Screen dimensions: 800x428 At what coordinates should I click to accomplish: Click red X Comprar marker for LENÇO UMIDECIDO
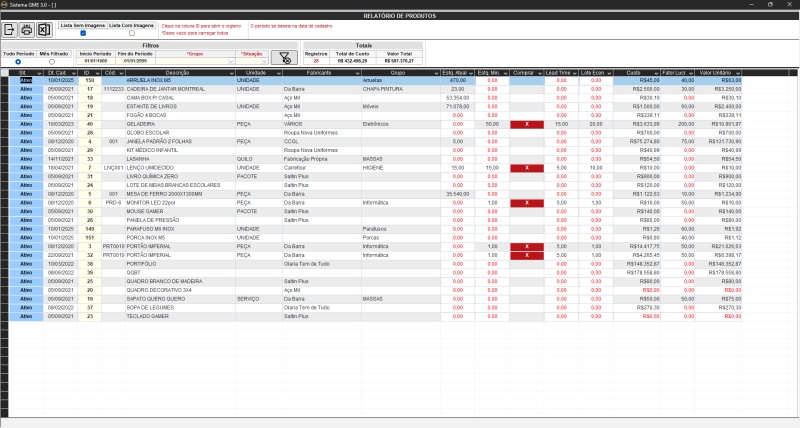click(x=526, y=168)
